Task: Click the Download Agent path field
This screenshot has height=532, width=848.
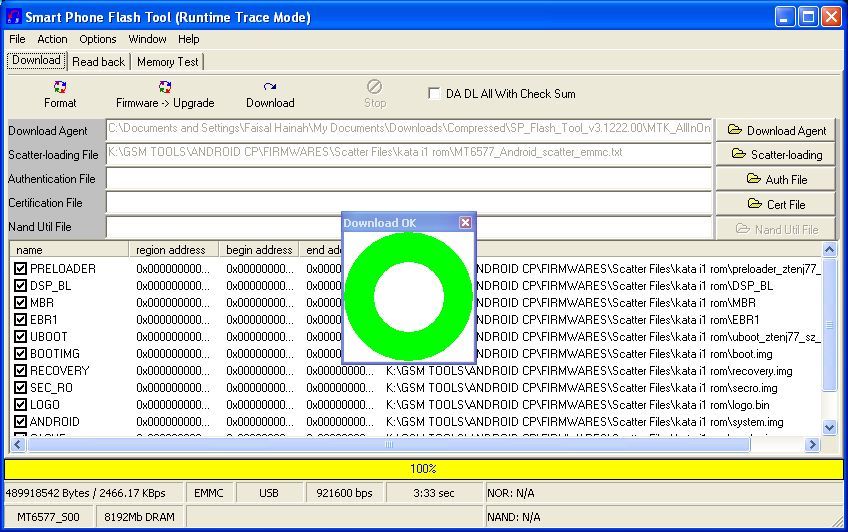Action: click(x=409, y=130)
